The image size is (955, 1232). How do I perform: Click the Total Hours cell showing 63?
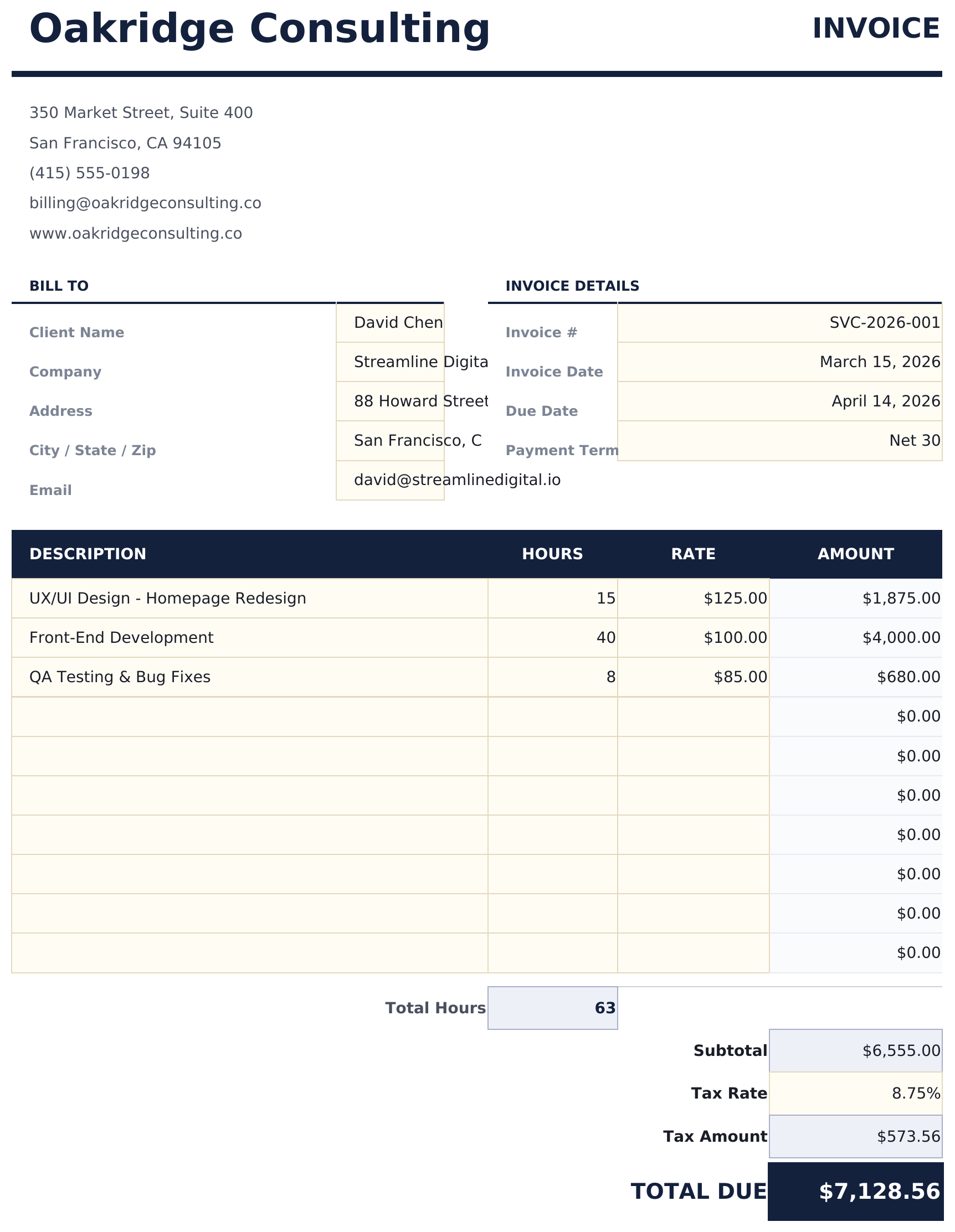[x=552, y=1008]
